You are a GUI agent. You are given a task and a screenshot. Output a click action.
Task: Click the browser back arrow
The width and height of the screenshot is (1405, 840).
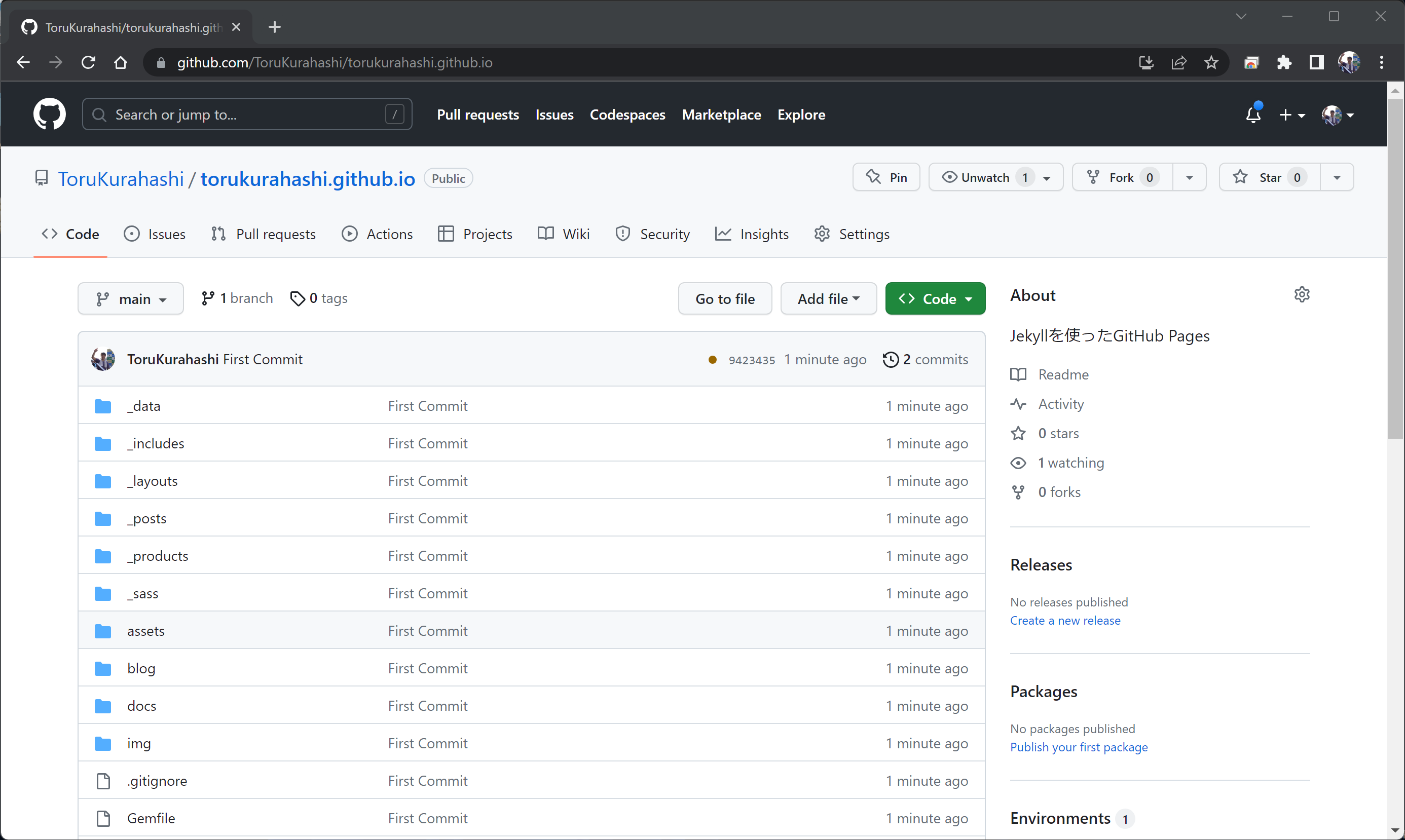click(x=23, y=62)
